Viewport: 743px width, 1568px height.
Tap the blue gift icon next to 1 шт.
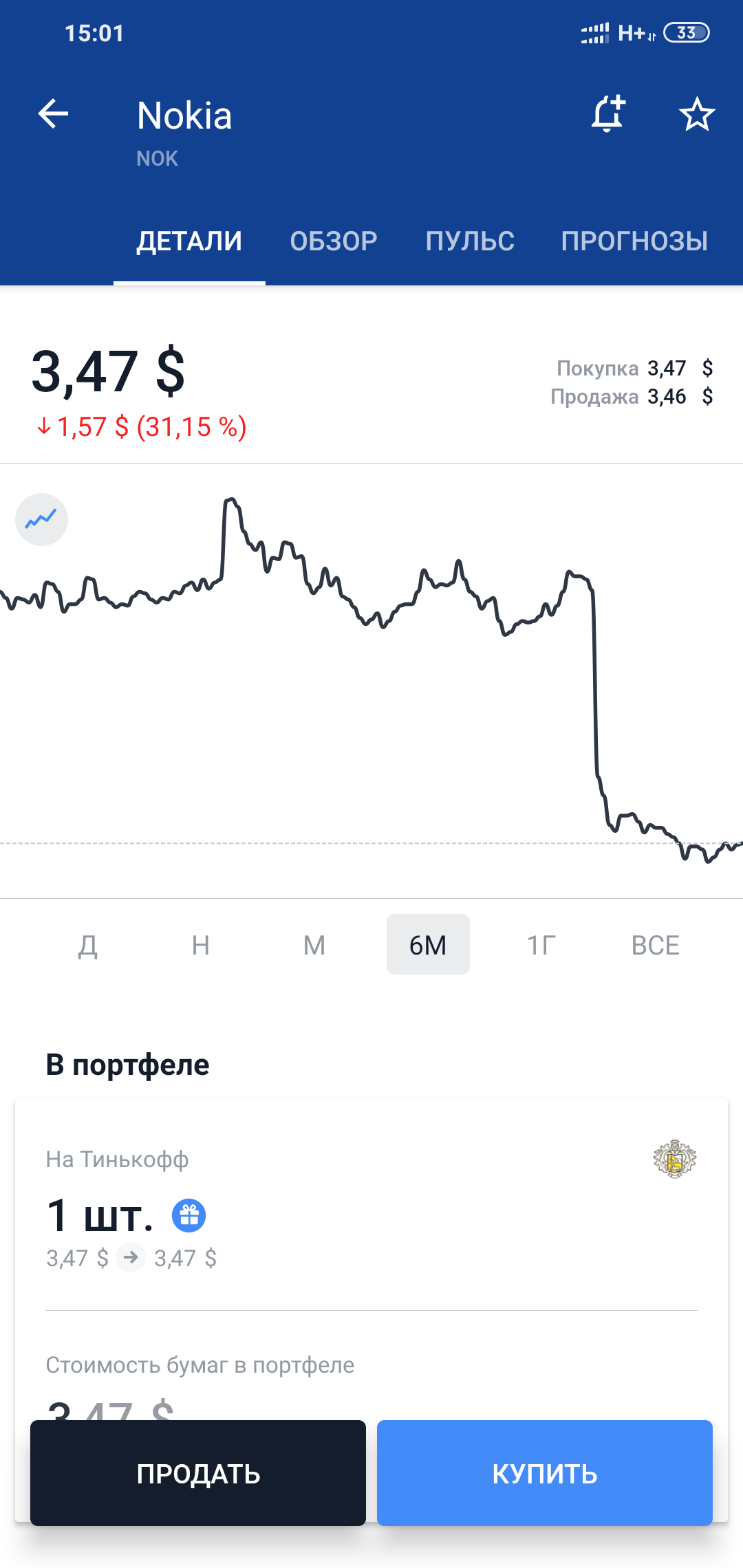[189, 1215]
